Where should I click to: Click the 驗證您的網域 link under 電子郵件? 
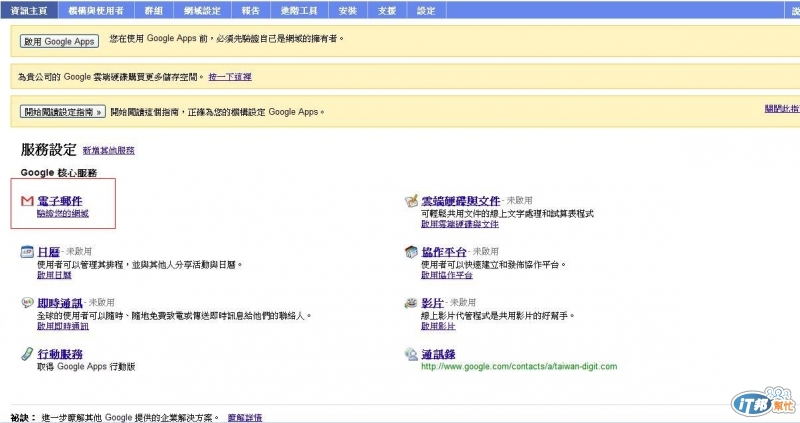click(63, 213)
